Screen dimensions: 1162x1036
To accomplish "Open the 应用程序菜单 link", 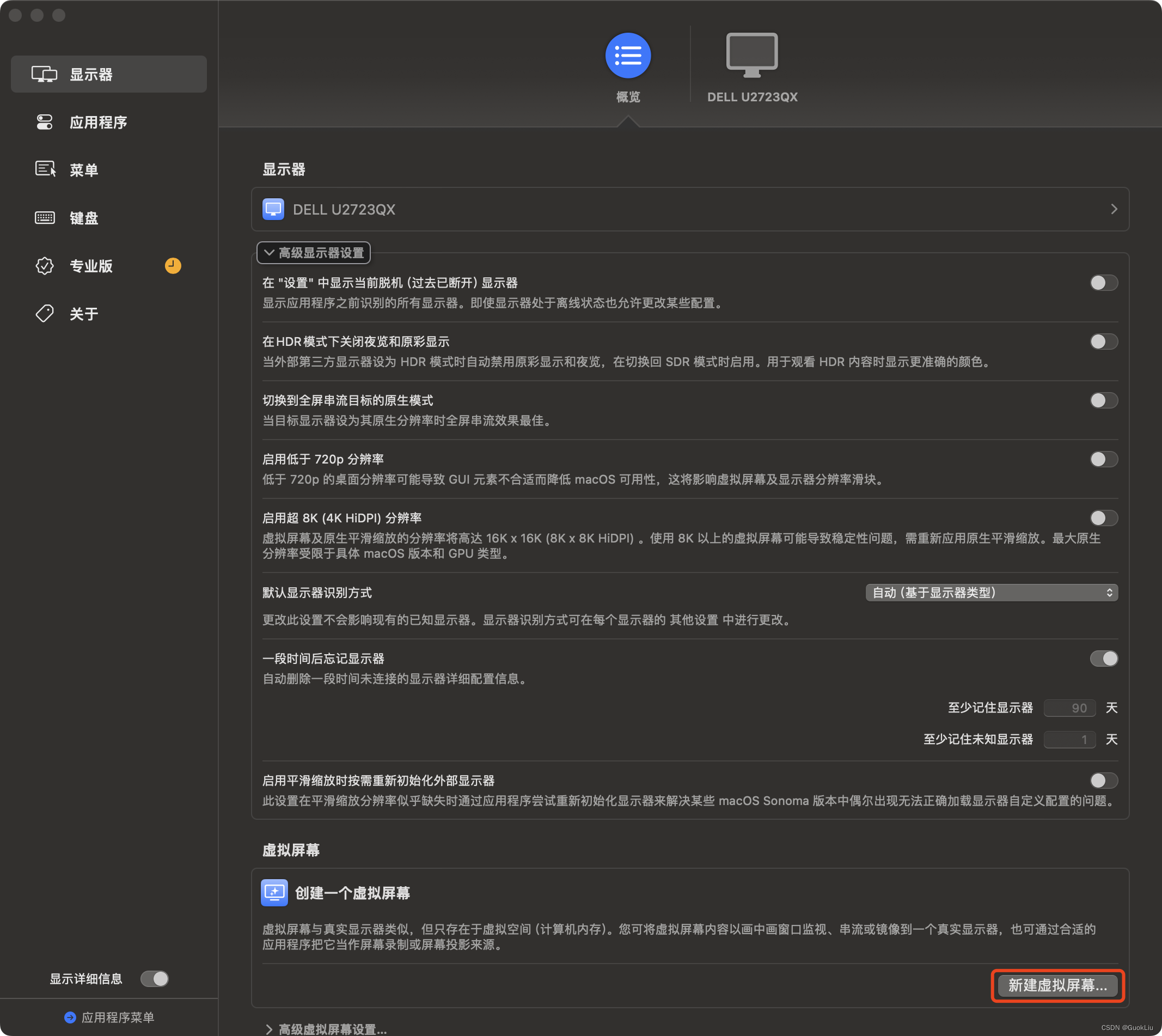I will click(111, 1016).
